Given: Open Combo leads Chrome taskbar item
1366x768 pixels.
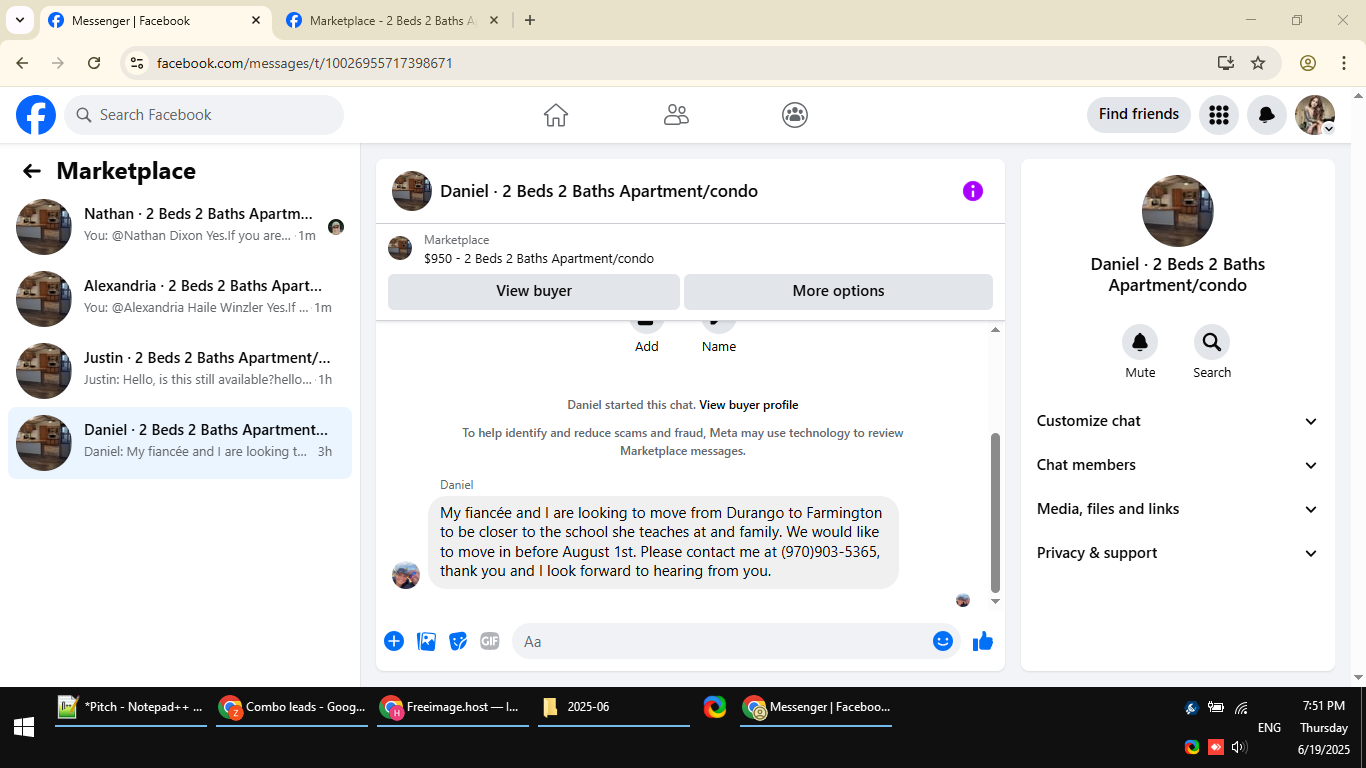Looking at the screenshot, I should pyautogui.click(x=292, y=707).
